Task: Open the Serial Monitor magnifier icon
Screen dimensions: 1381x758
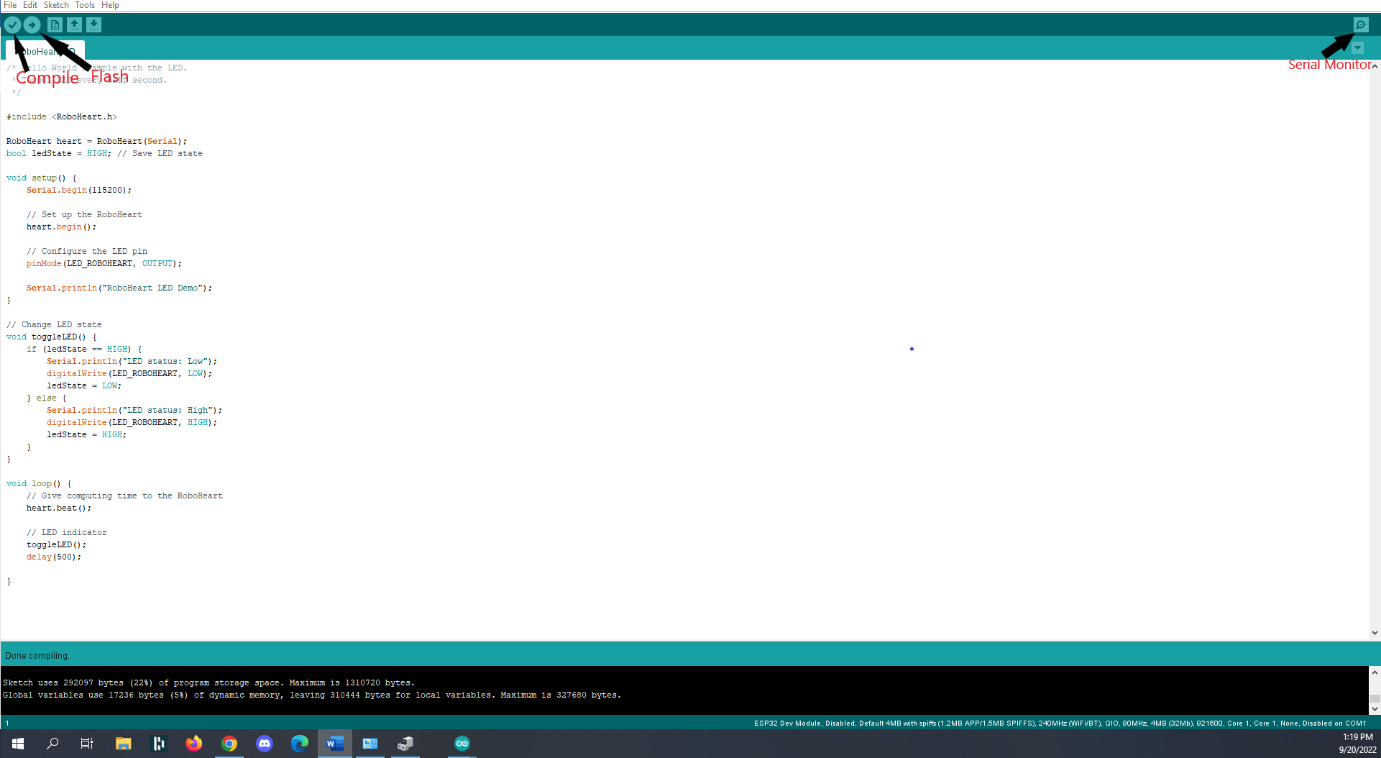Action: (1360, 24)
